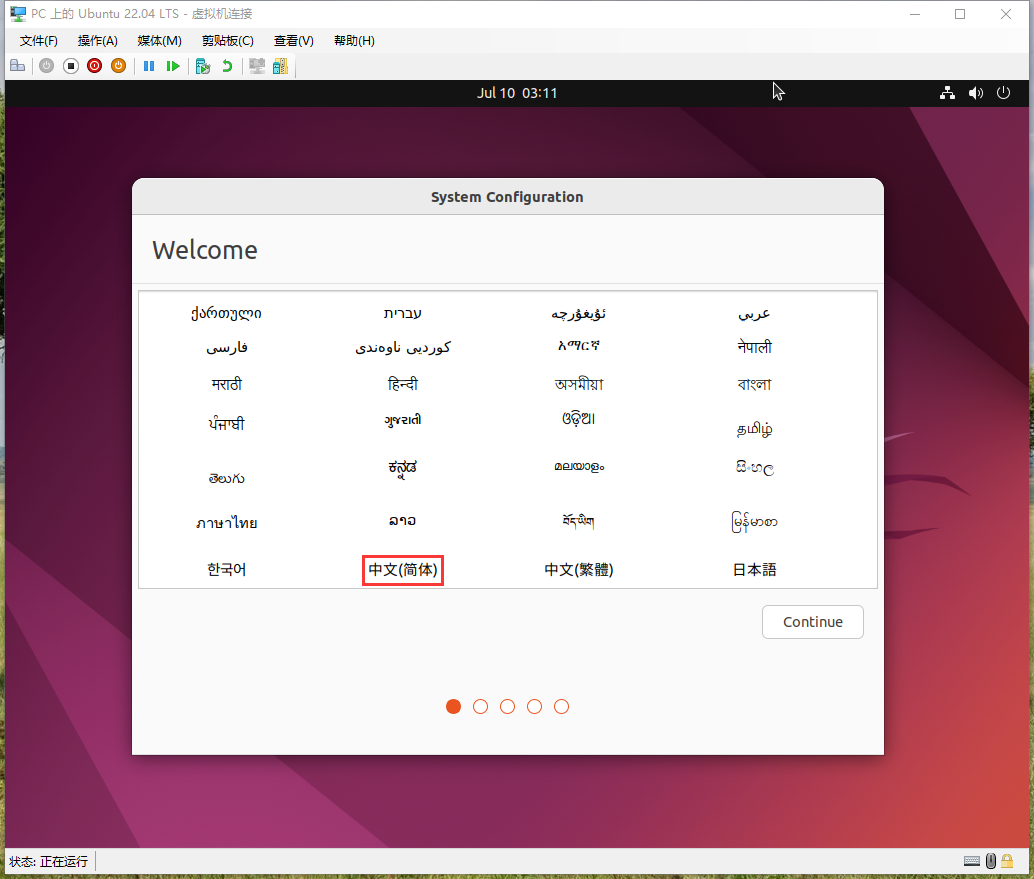This screenshot has width=1034, height=879.
Task: Turn off the VM with the black stop icon
Action: (x=70, y=66)
